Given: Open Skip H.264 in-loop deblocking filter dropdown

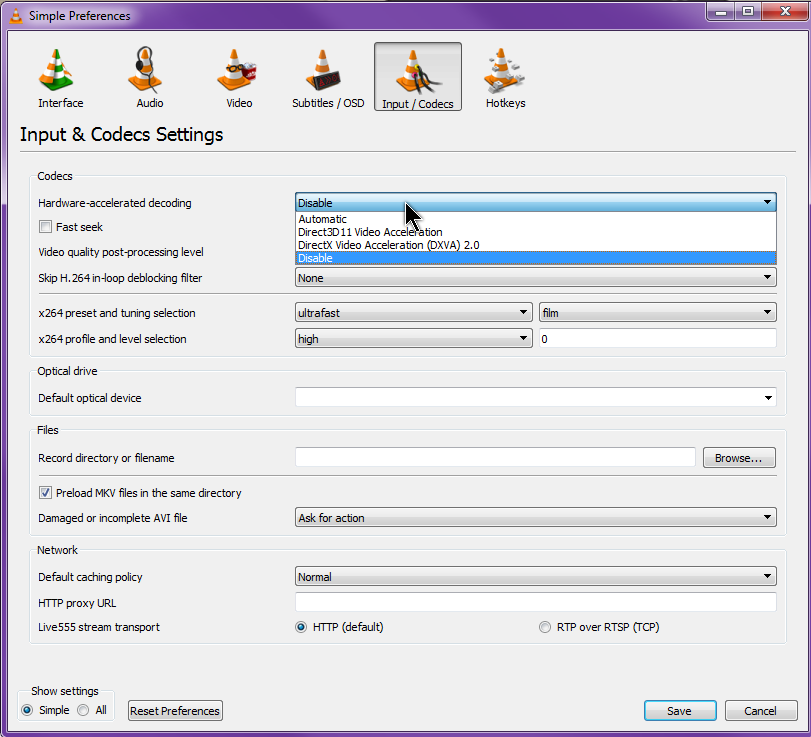Looking at the screenshot, I should tap(535, 277).
